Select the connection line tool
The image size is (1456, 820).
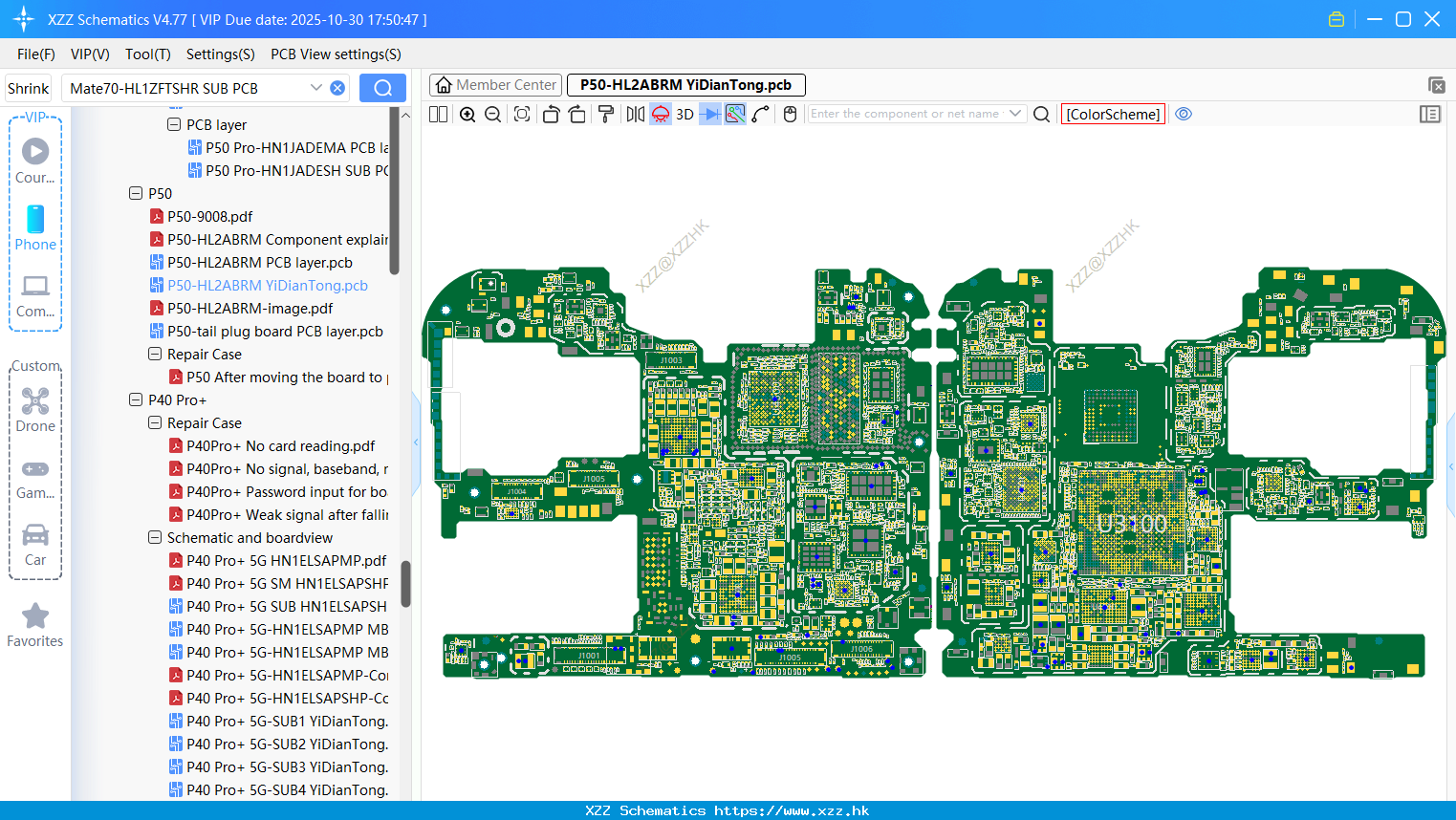pyautogui.click(x=761, y=114)
